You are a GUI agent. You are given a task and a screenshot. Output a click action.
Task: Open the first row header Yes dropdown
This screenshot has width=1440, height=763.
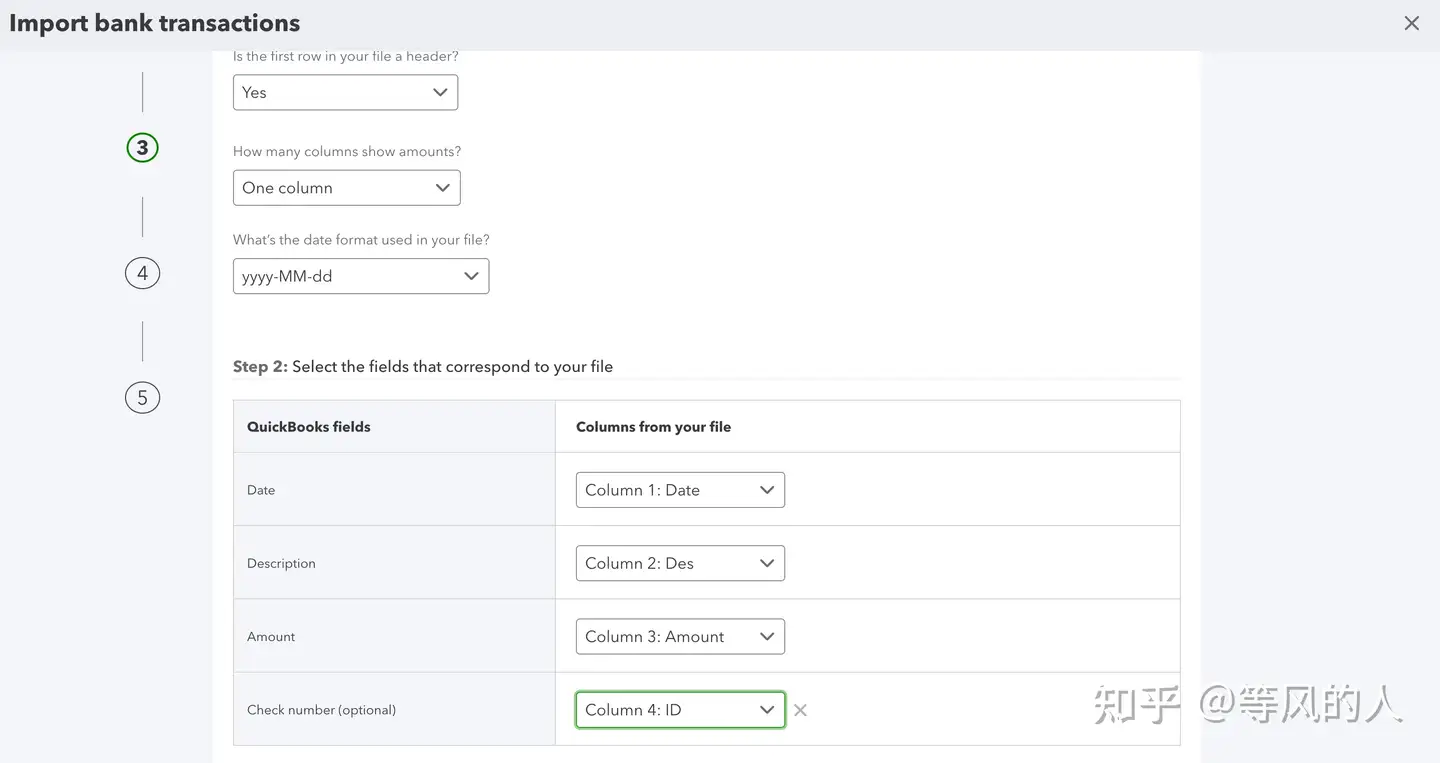point(345,93)
